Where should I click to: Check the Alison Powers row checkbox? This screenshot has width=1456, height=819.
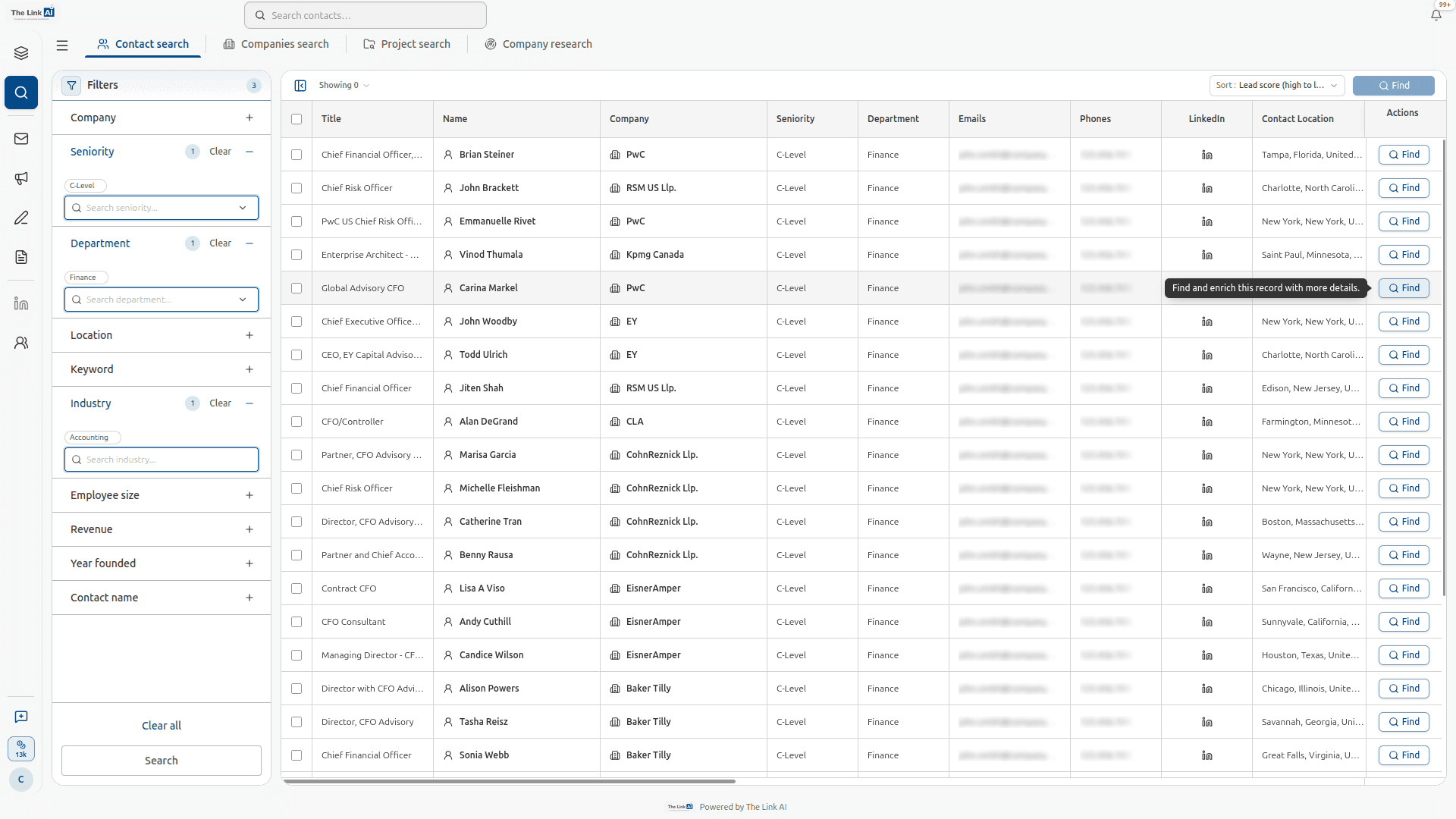(297, 689)
